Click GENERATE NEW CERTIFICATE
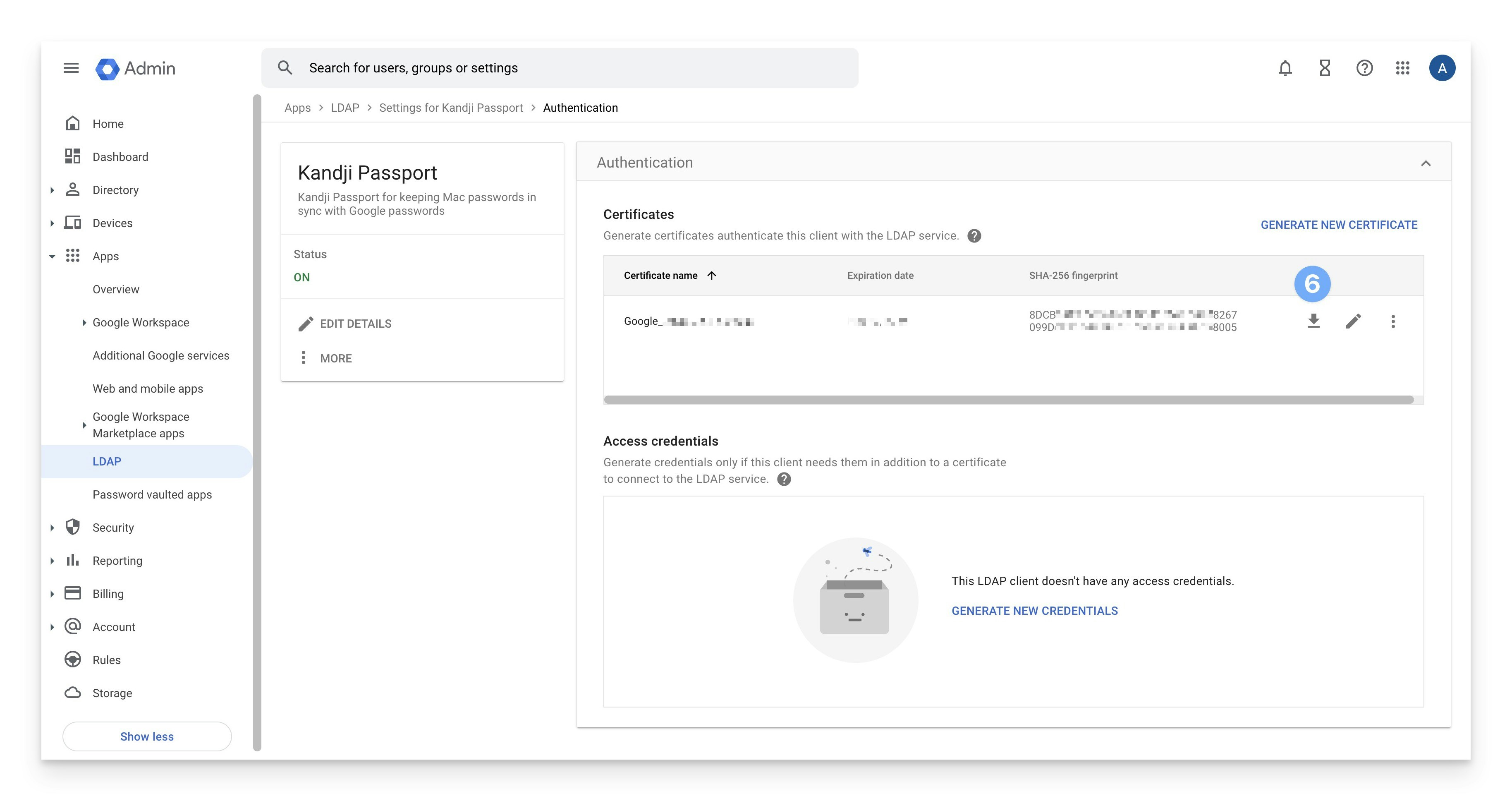 click(1339, 225)
